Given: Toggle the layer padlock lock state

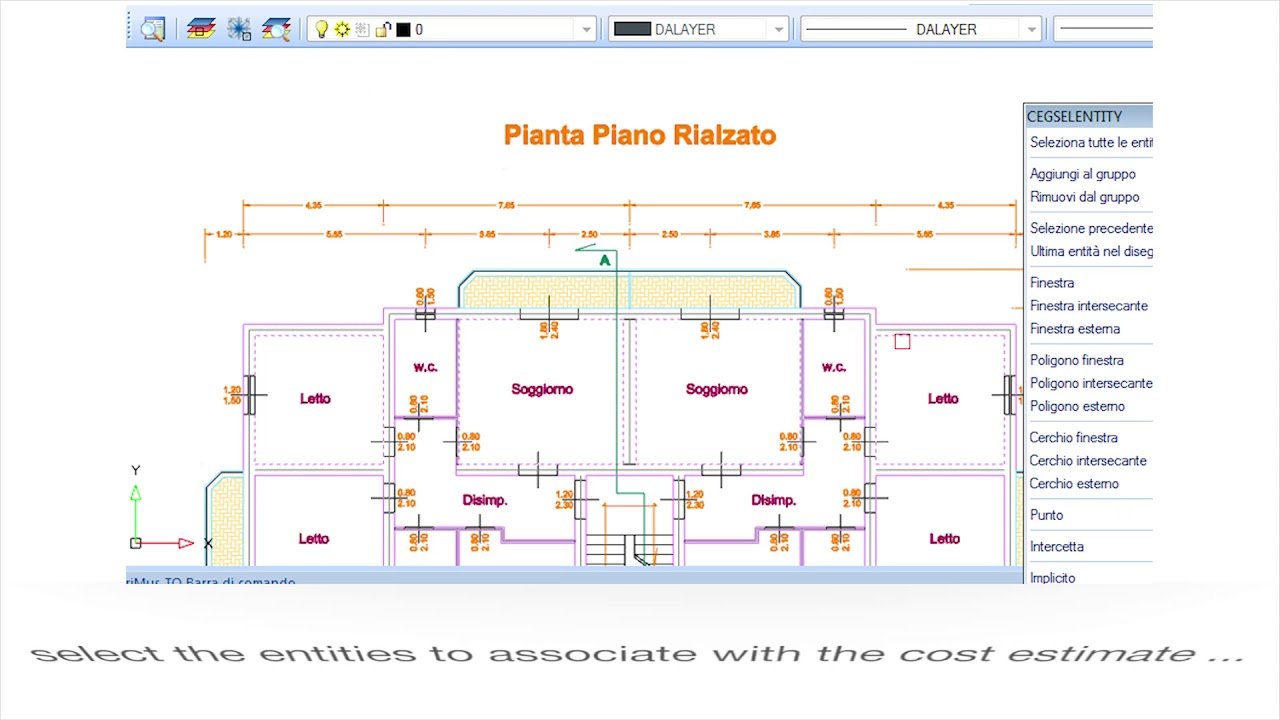Looking at the screenshot, I should click(383, 30).
